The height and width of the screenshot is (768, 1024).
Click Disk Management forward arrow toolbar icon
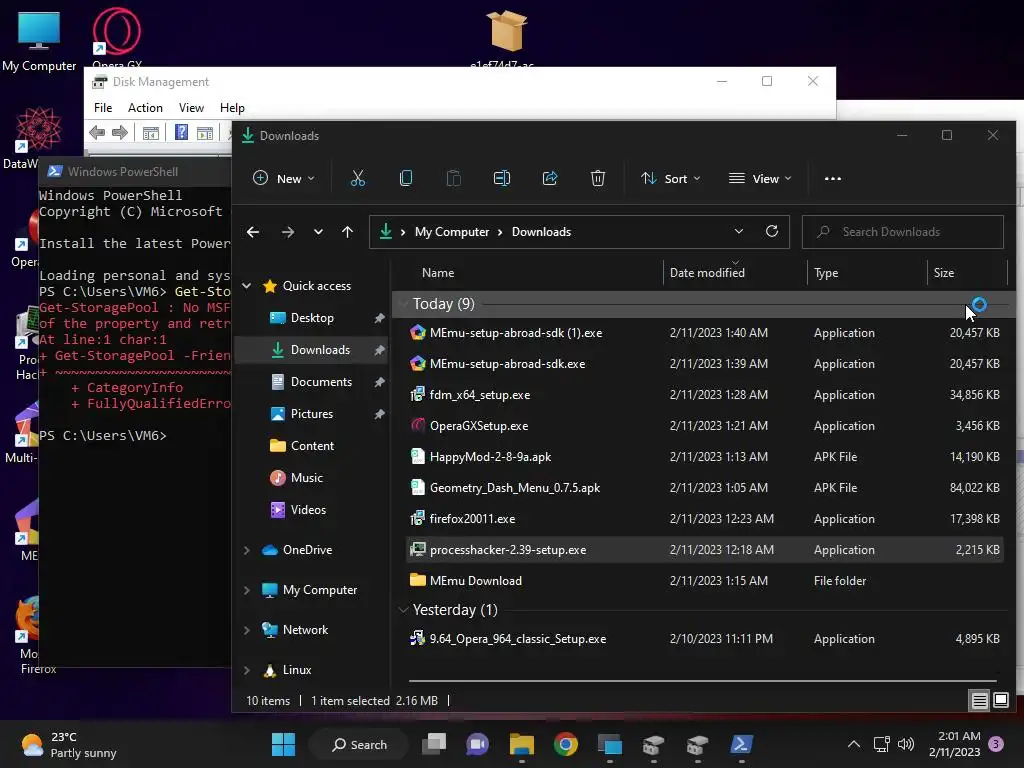pyautogui.click(x=120, y=133)
